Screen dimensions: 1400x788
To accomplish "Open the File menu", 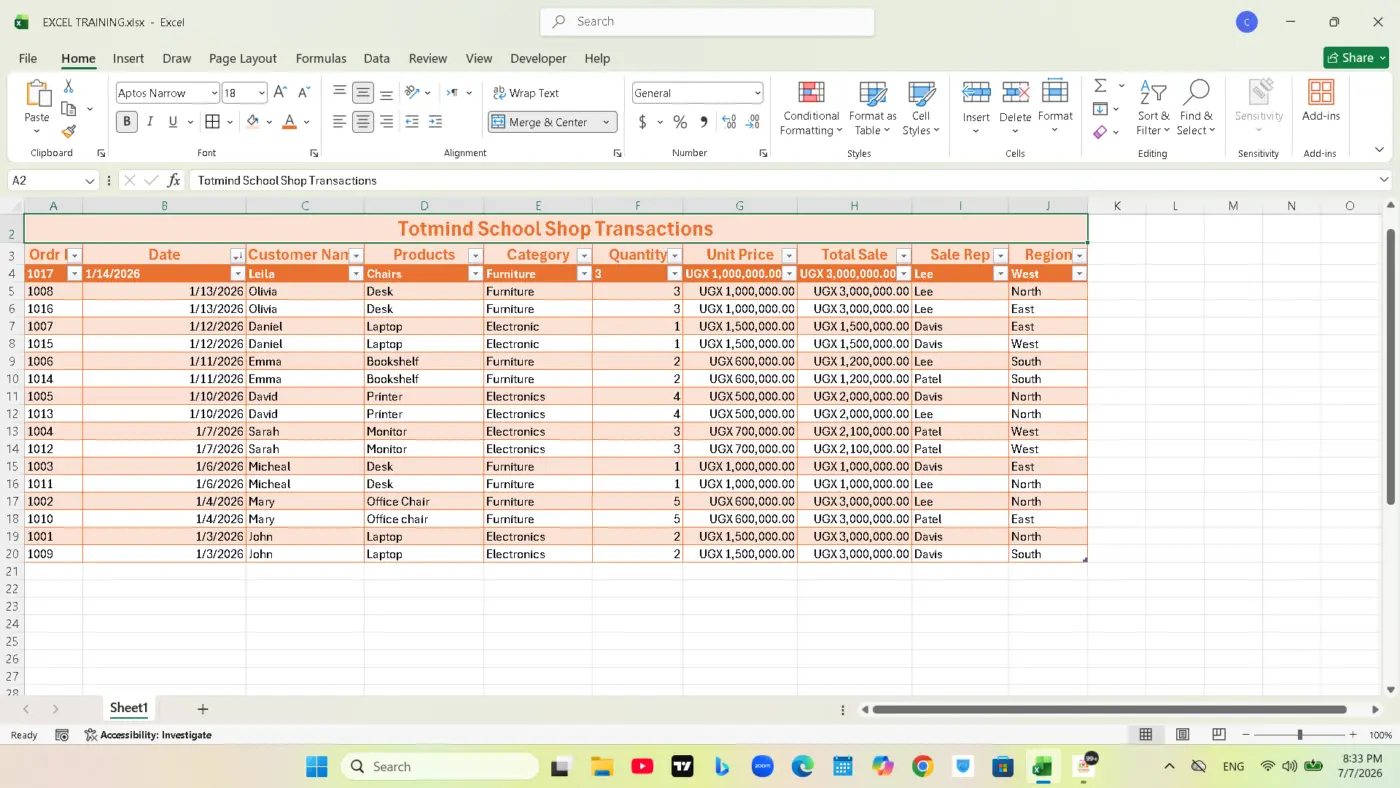I will click(x=28, y=58).
